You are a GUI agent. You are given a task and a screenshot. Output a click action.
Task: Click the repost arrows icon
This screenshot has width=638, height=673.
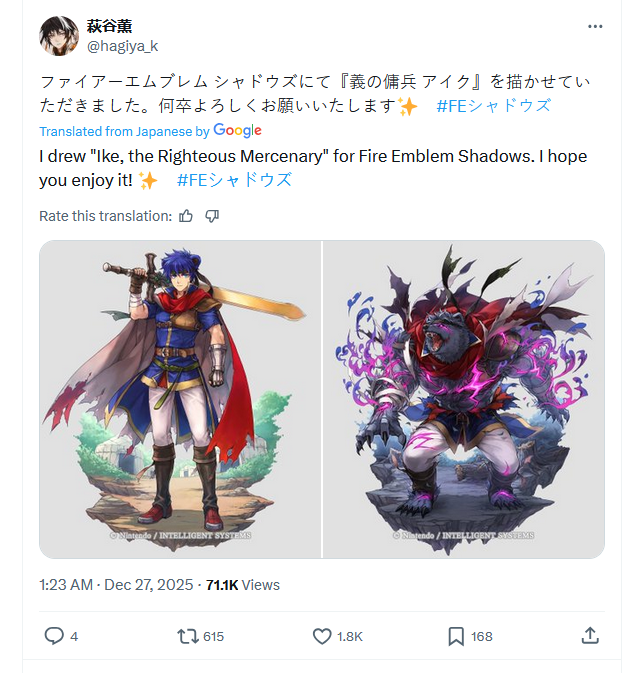click(187, 636)
